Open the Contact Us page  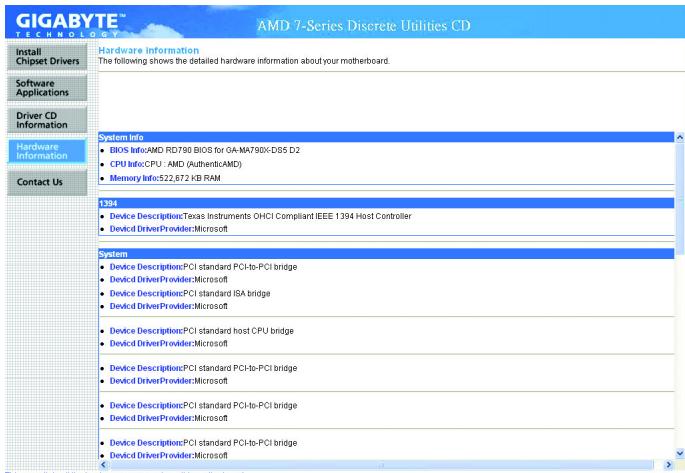pos(47,182)
